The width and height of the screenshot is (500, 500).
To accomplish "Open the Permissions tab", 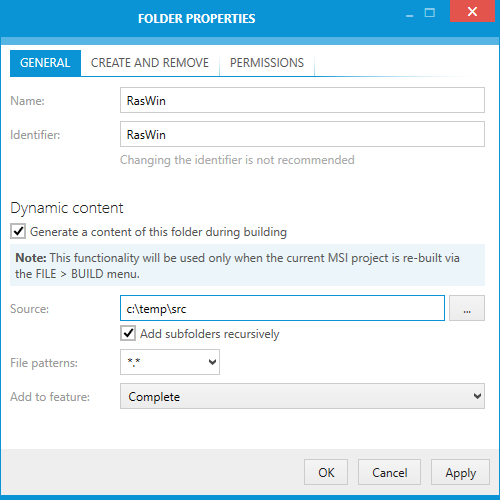I will [x=267, y=63].
